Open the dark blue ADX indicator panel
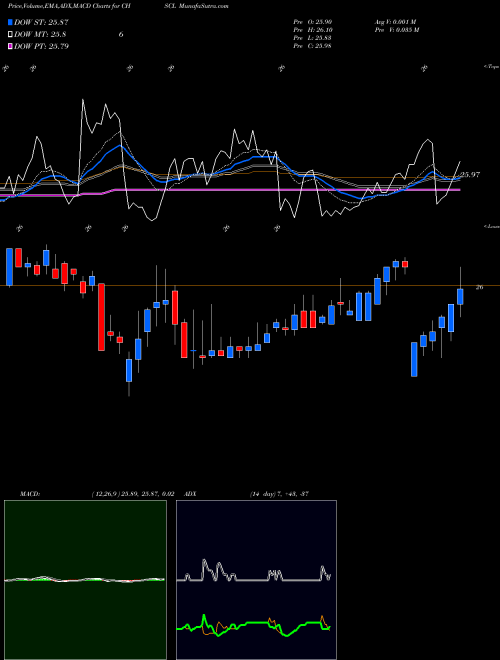The image size is (500, 660). (256, 580)
